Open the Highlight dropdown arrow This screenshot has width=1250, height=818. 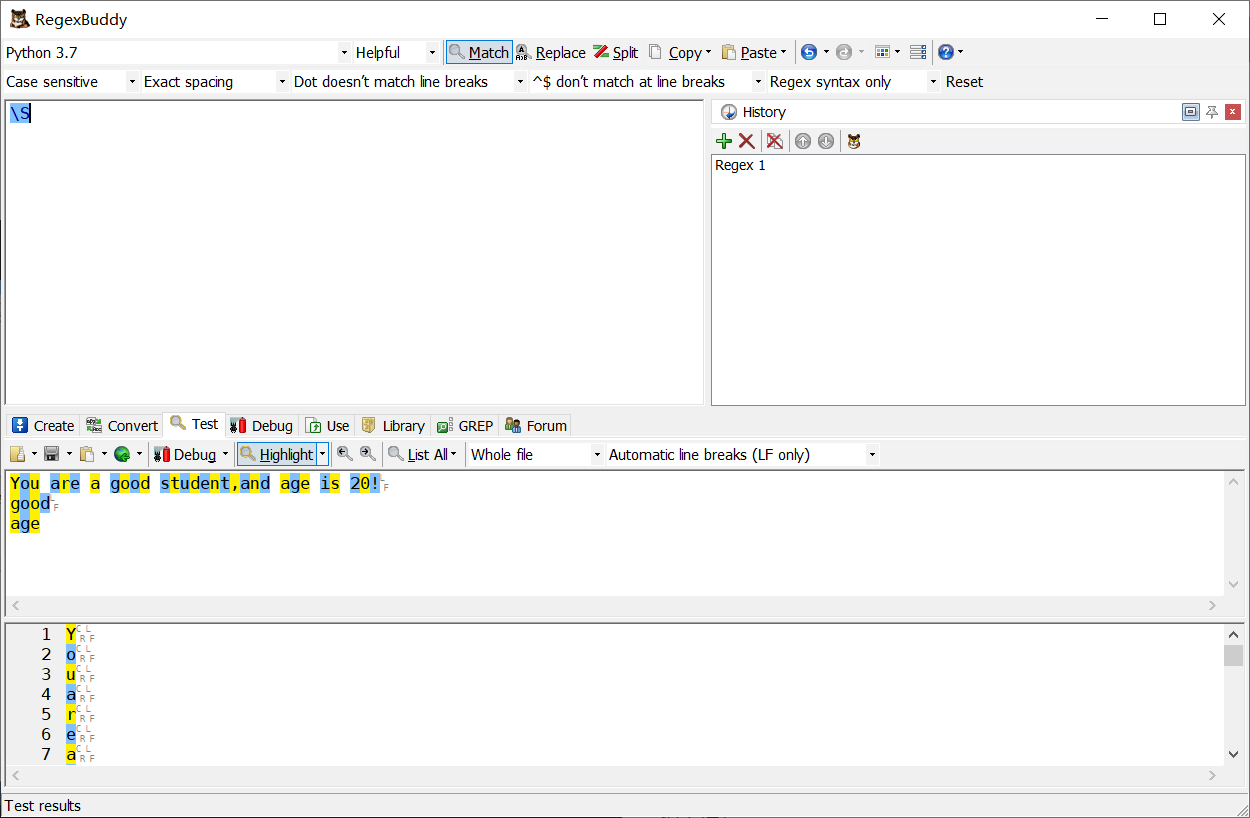[322, 454]
